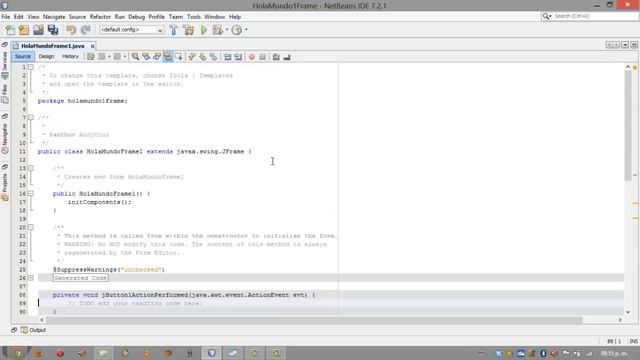Click Clean and Build Project icon

pos(189,30)
